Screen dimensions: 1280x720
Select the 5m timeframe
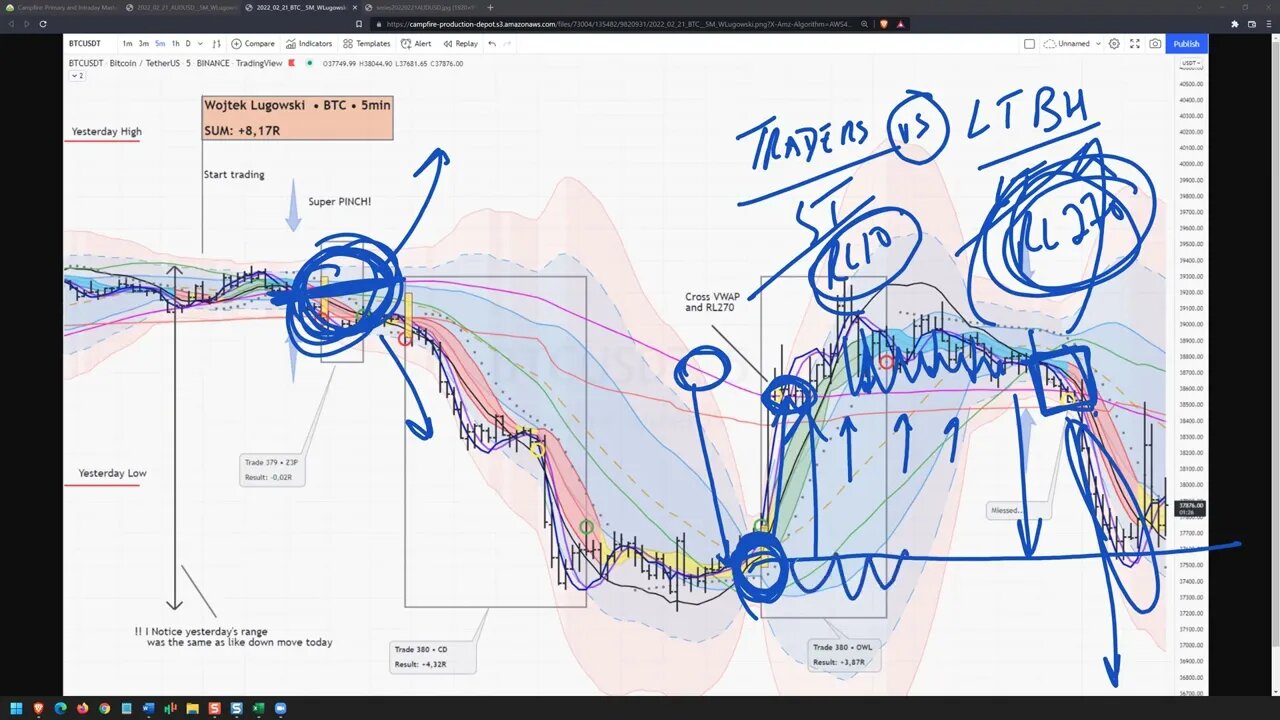[x=160, y=44]
